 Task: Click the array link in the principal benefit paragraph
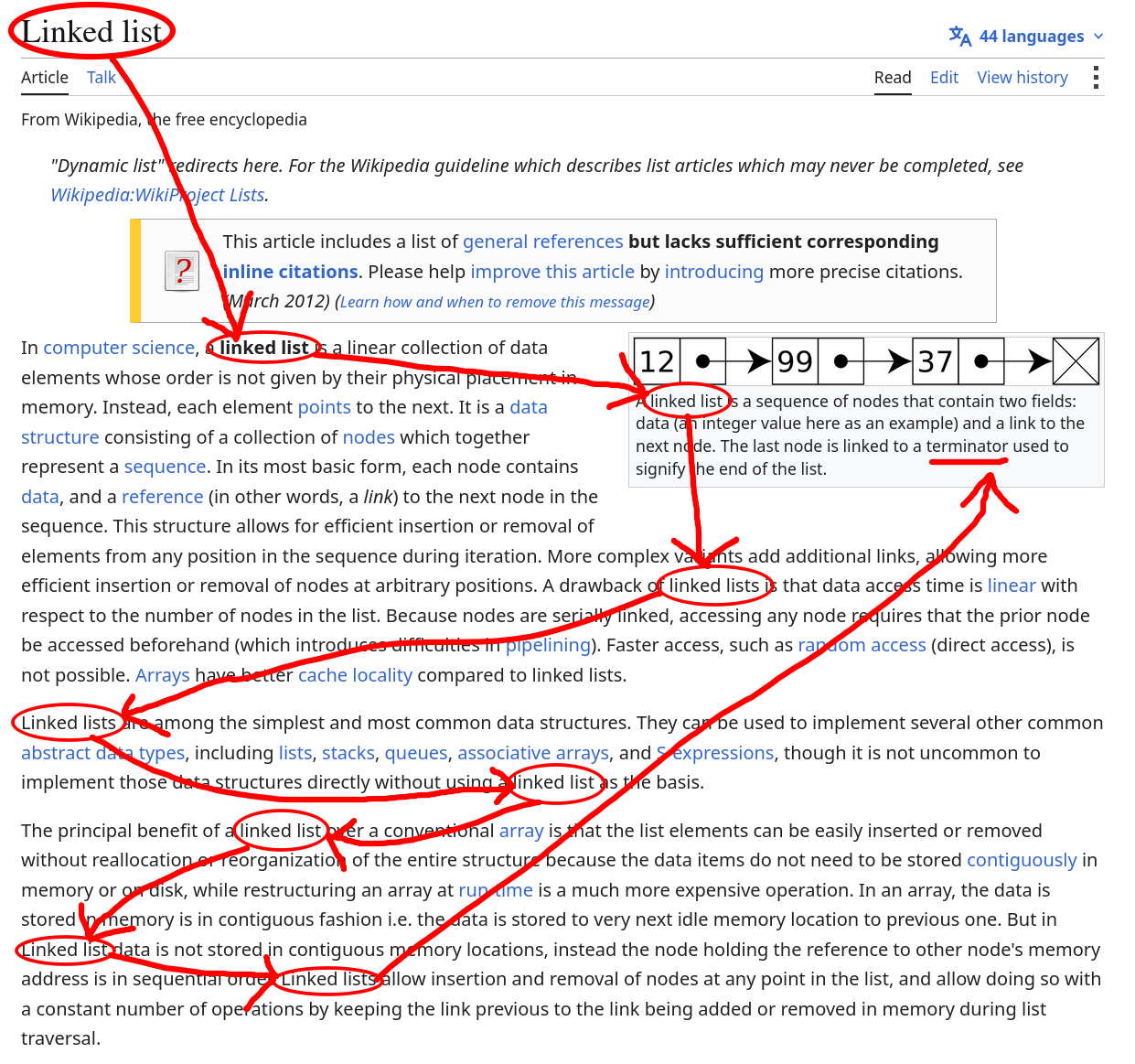pyautogui.click(x=521, y=831)
